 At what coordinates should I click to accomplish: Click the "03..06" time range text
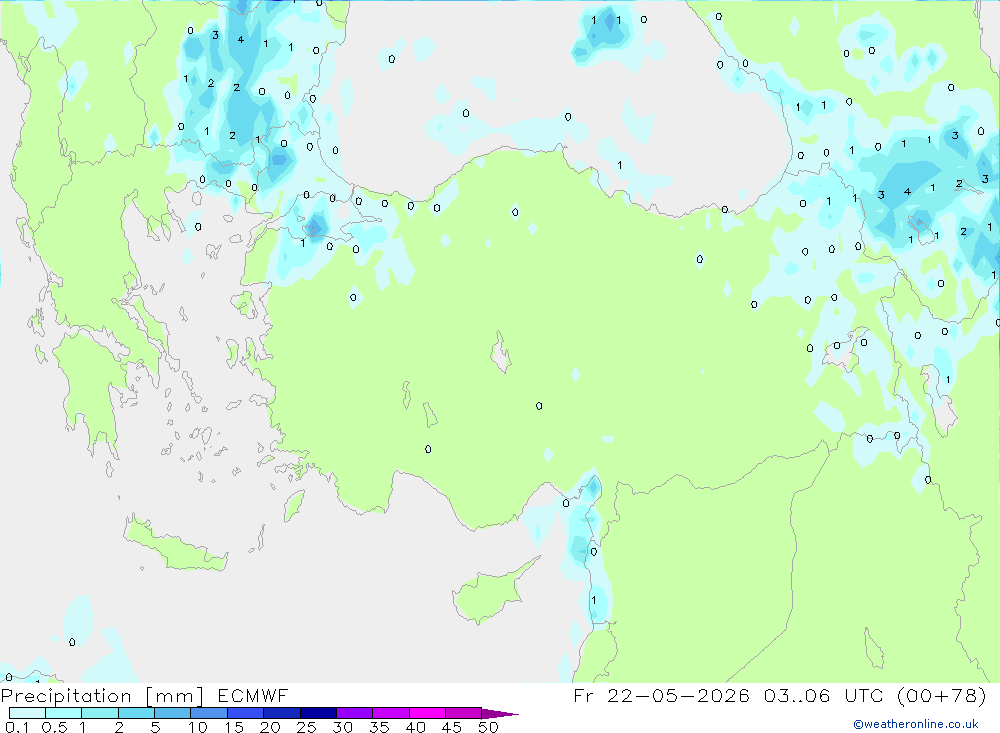pyautogui.click(x=797, y=695)
